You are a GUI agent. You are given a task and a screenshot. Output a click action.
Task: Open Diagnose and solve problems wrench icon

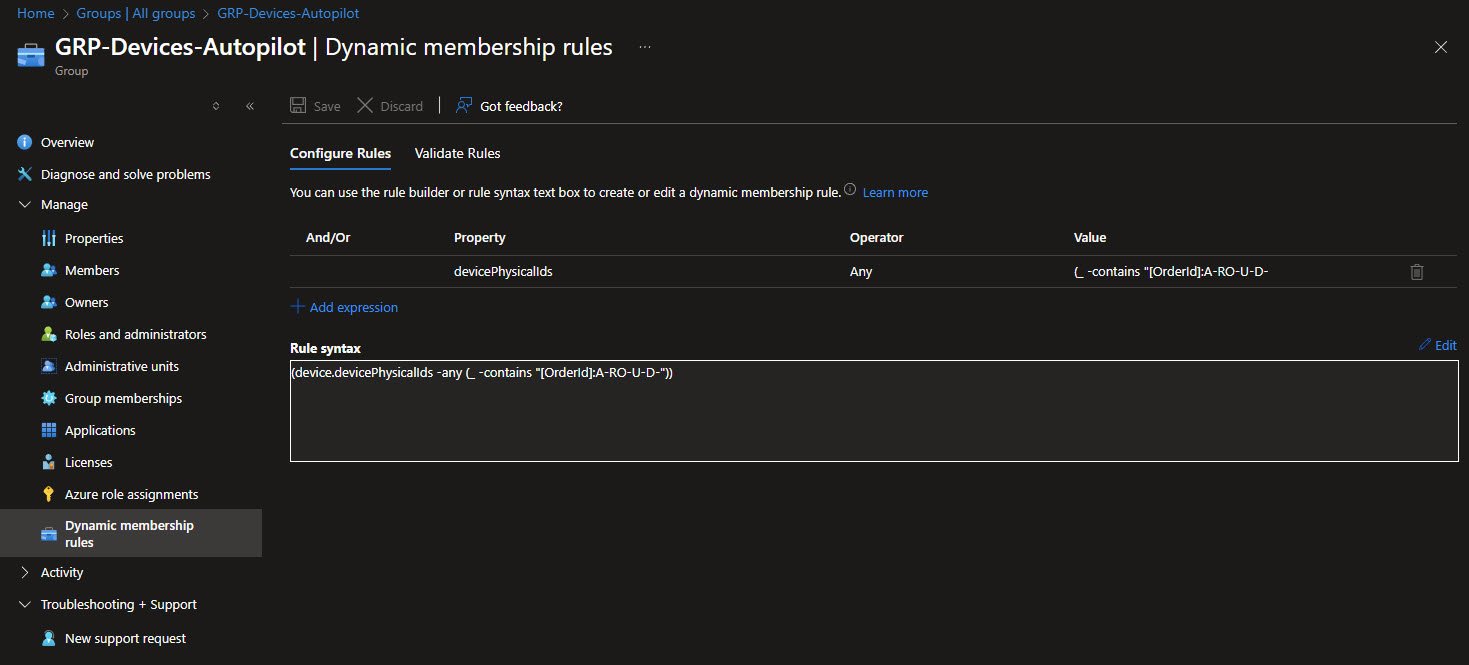[25, 175]
